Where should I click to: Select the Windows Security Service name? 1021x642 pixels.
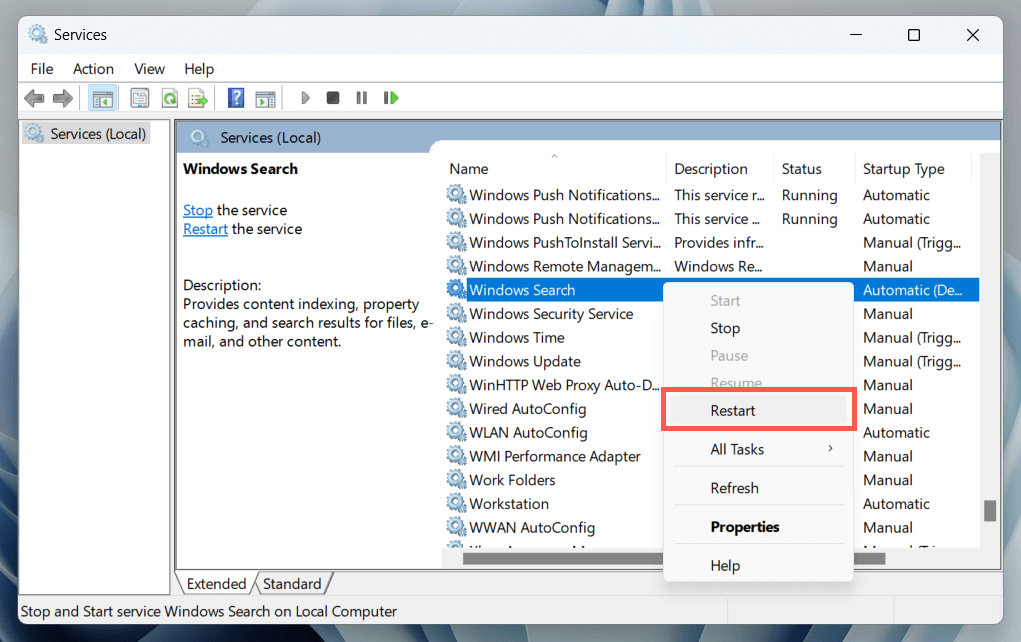(551, 314)
